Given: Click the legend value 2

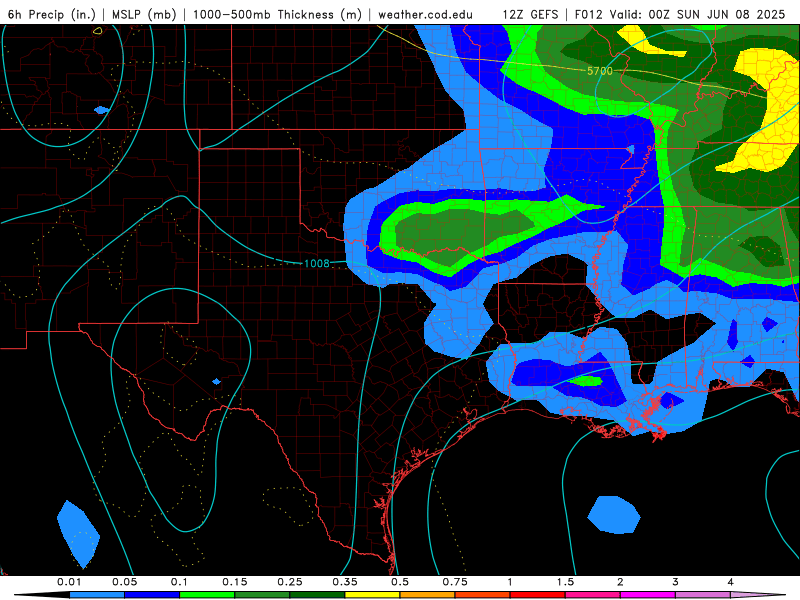Looking at the screenshot, I should [x=620, y=582].
